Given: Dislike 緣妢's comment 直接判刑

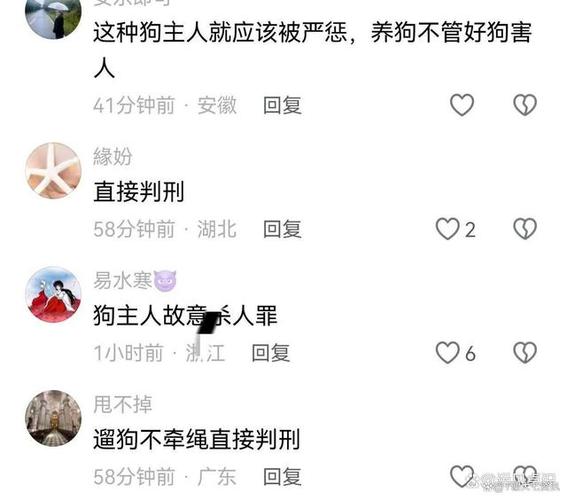Looking at the screenshot, I should [525, 228].
